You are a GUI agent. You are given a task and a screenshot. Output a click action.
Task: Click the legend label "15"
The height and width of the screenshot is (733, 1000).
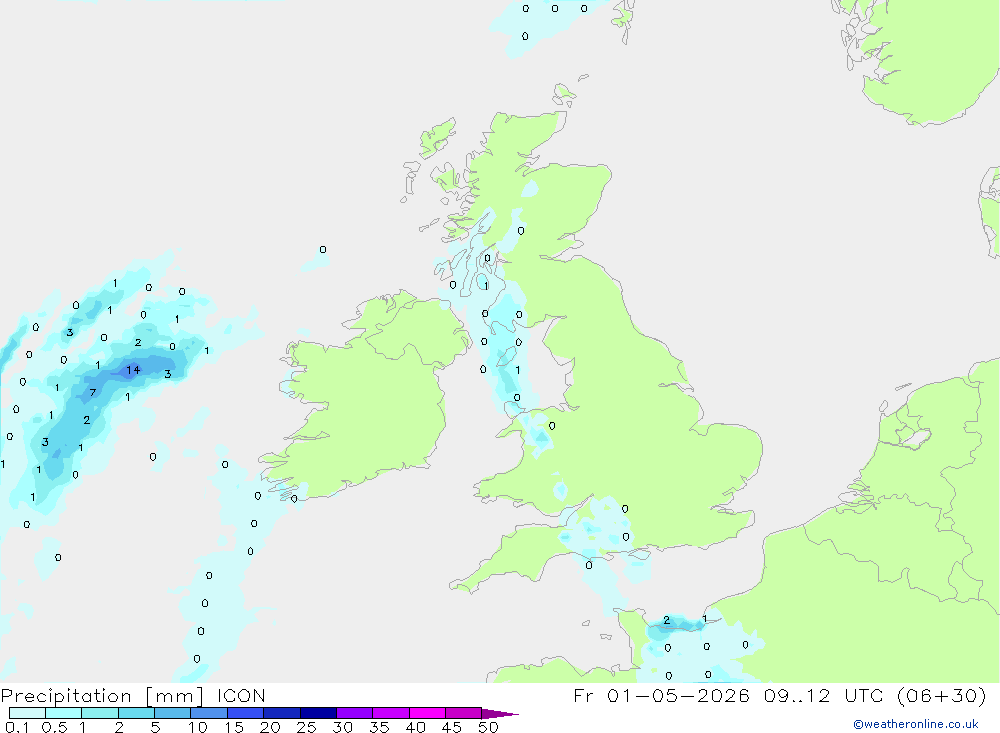tap(234, 727)
